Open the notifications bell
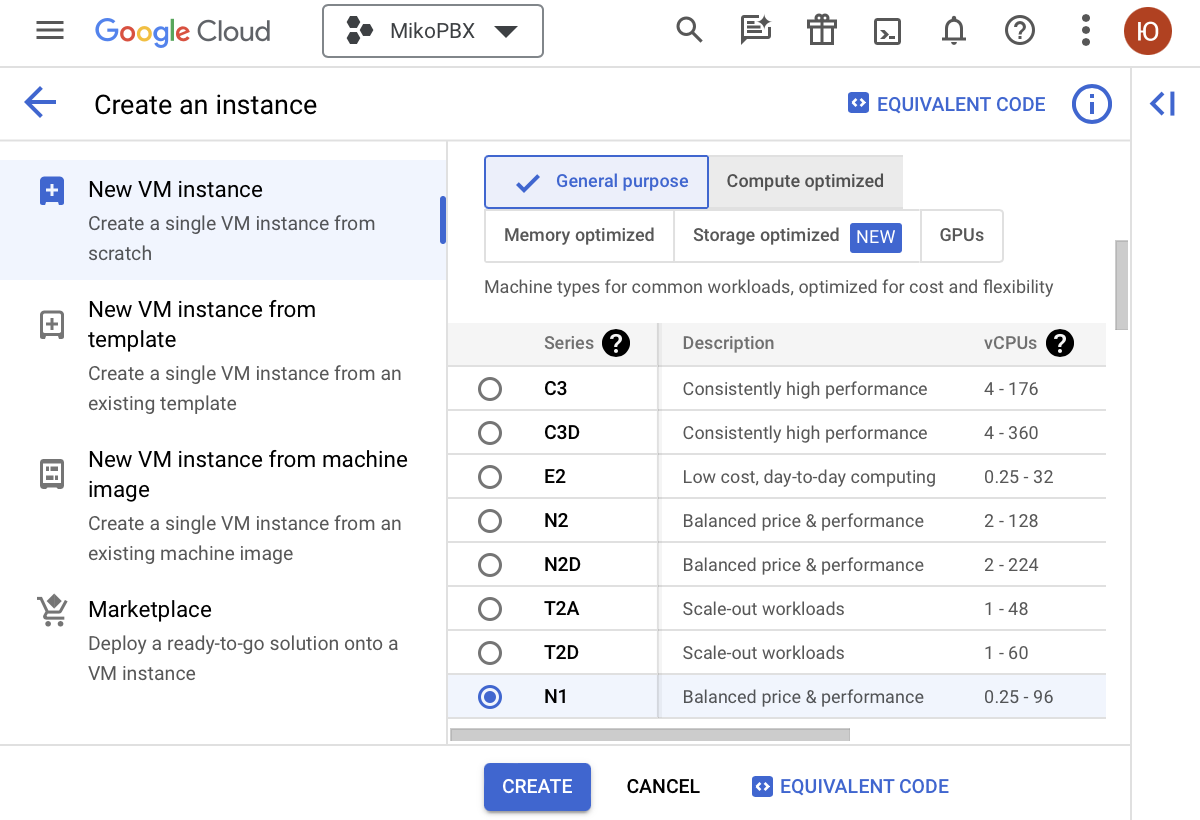The width and height of the screenshot is (1200, 820). tap(954, 31)
